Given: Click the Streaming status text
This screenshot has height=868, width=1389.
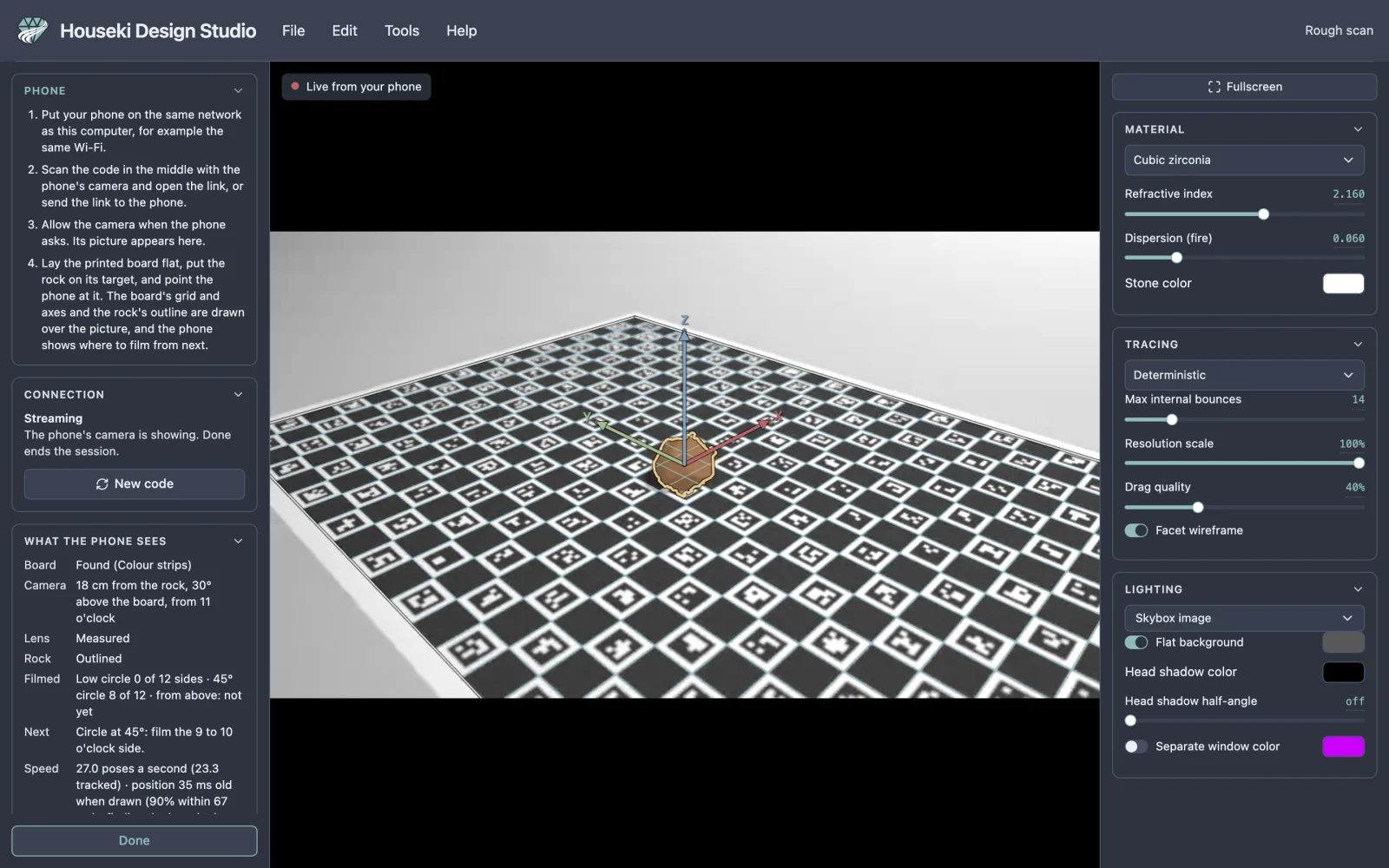Looking at the screenshot, I should point(53,418).
